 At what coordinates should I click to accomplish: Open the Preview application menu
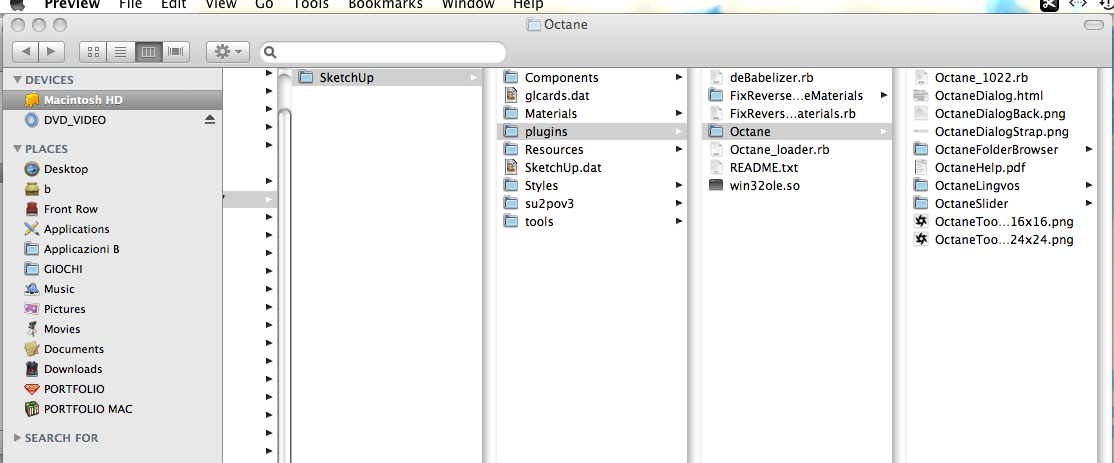click(71, 4)
